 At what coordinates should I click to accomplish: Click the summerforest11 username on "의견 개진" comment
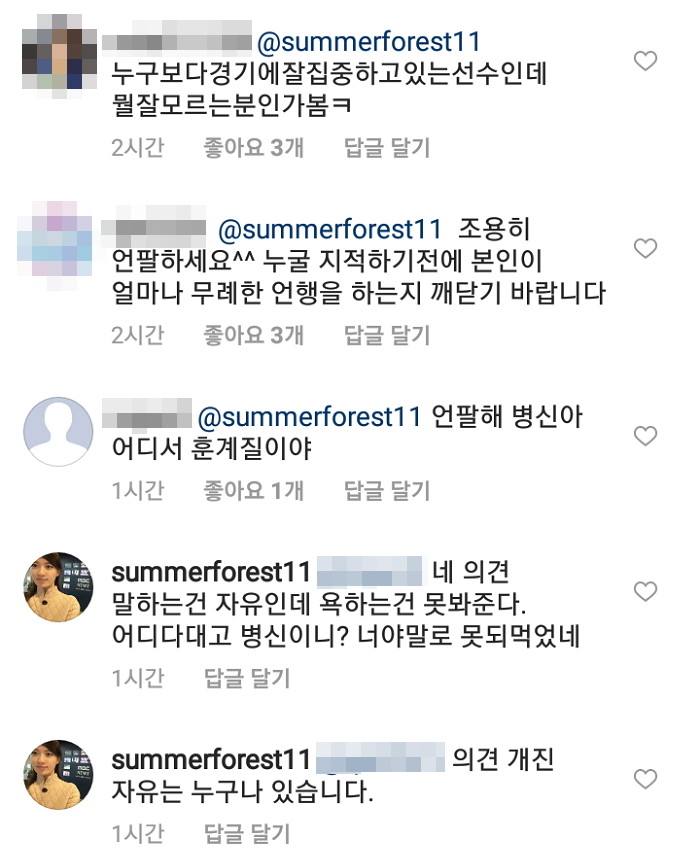click(211, 759)
